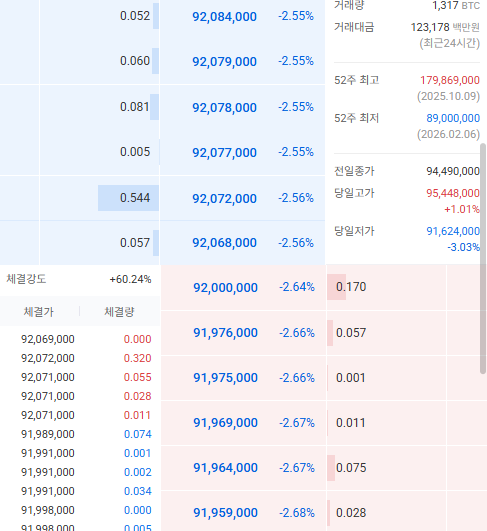This screenshot has height=531, width=487.
Task: Click the 체결가 column header
Action: [x=39, y=312]
